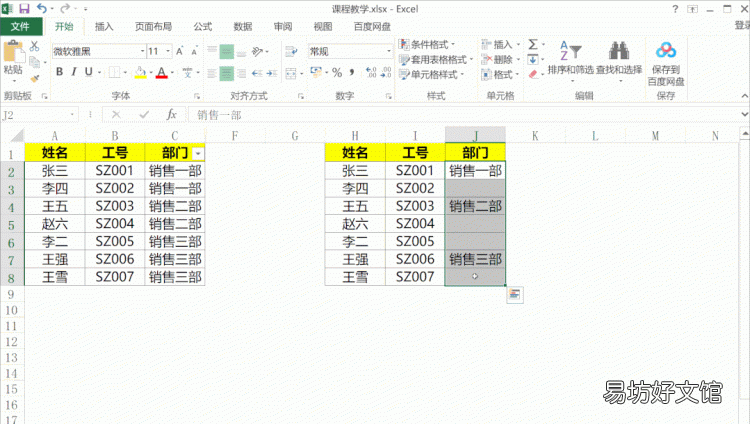Click the Help question mark icon

[675, 9]
